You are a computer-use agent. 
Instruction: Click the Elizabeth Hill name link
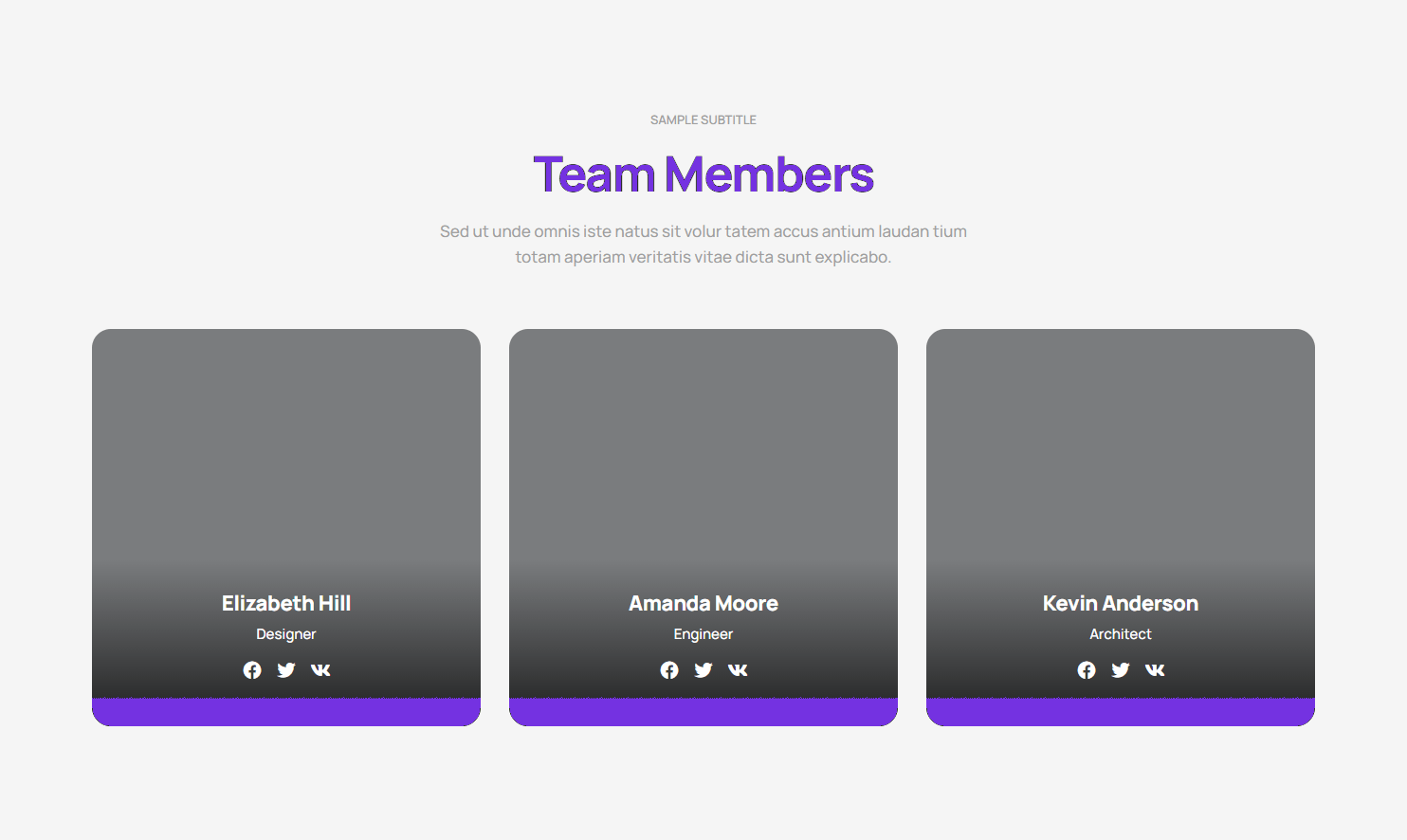286,604
